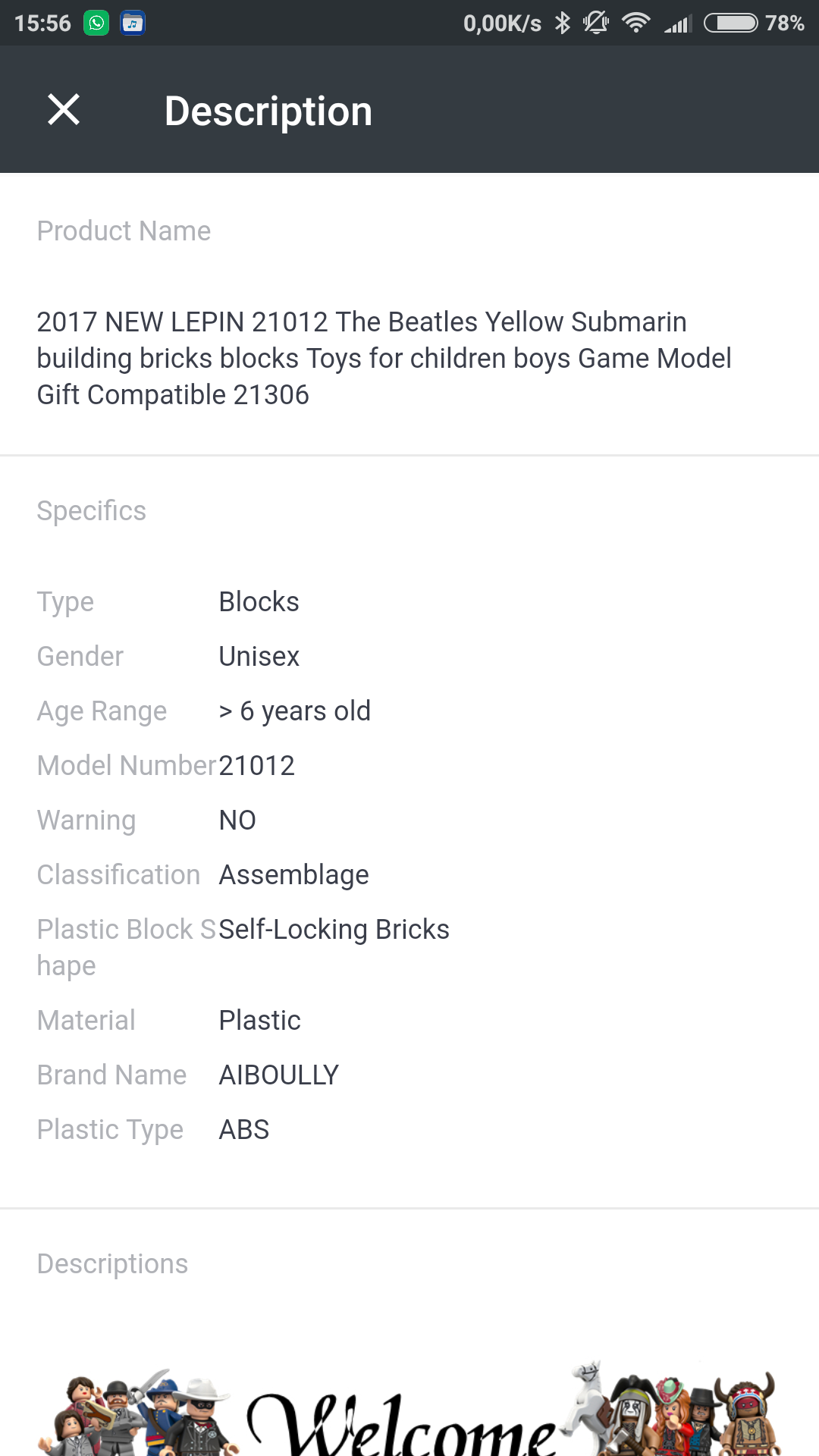This screenshot has height=1456, width=819.
Task: Tap the music folder notification icon
Action: [x=133, y=24]
